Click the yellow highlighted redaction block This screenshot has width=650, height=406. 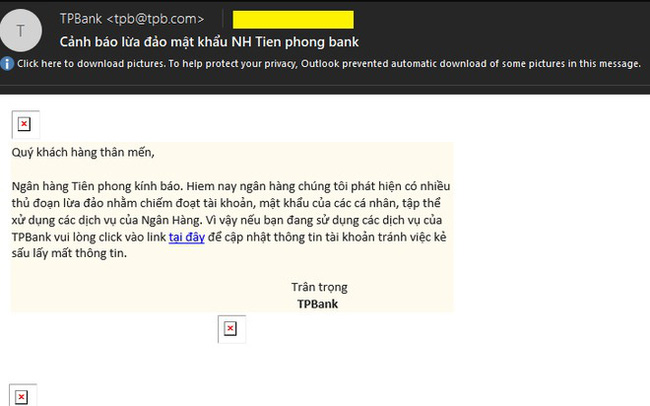point(293,20)
